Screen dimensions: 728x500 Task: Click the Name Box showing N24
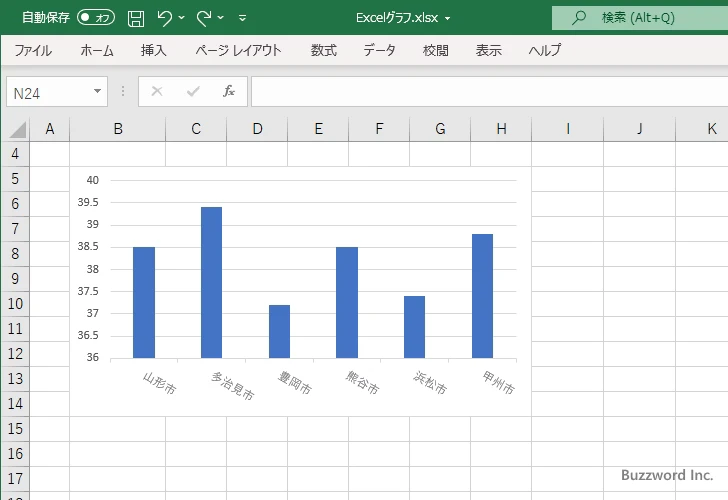tap(49, 92)
